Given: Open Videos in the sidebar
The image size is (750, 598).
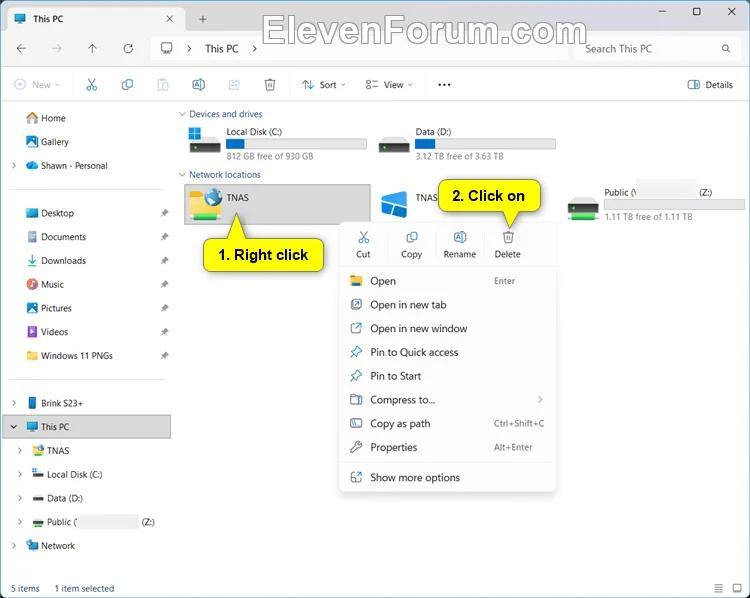Looking at the screenshot, I should click(47, 332).
